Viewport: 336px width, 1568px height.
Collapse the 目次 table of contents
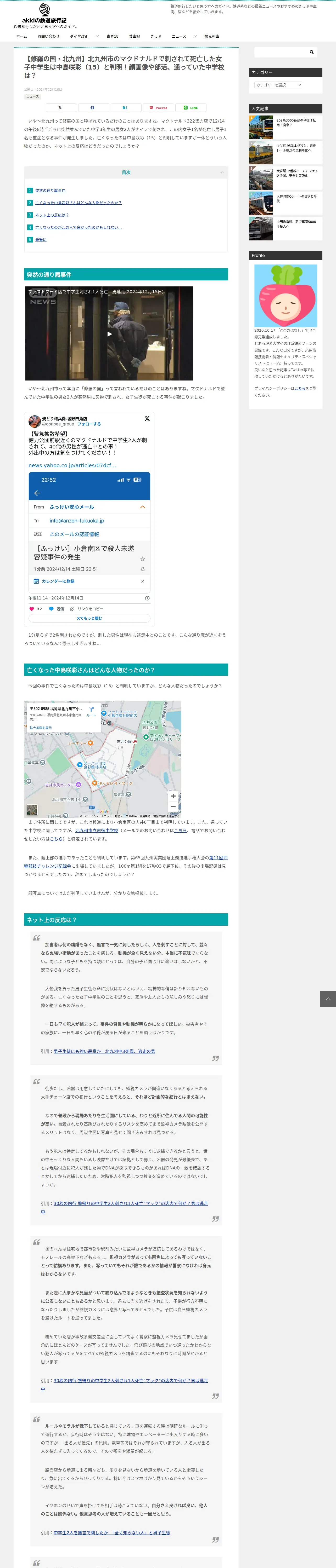click(x=222, y=172)
